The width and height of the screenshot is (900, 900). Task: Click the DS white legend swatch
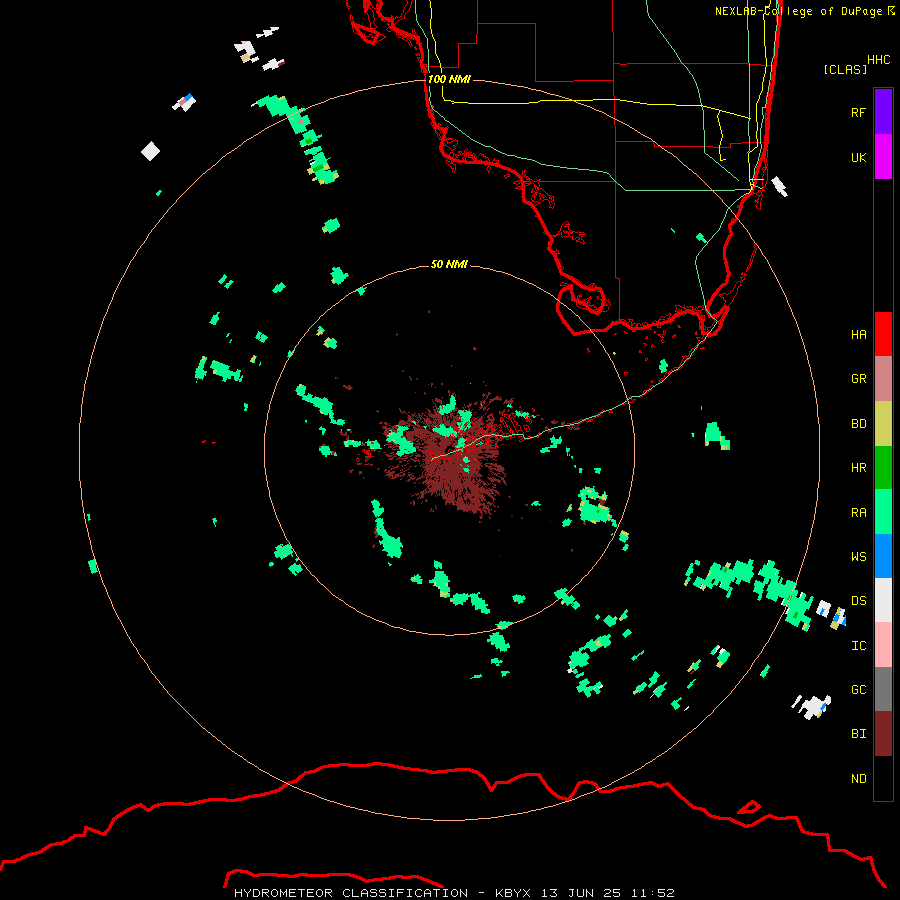[883, 600]
